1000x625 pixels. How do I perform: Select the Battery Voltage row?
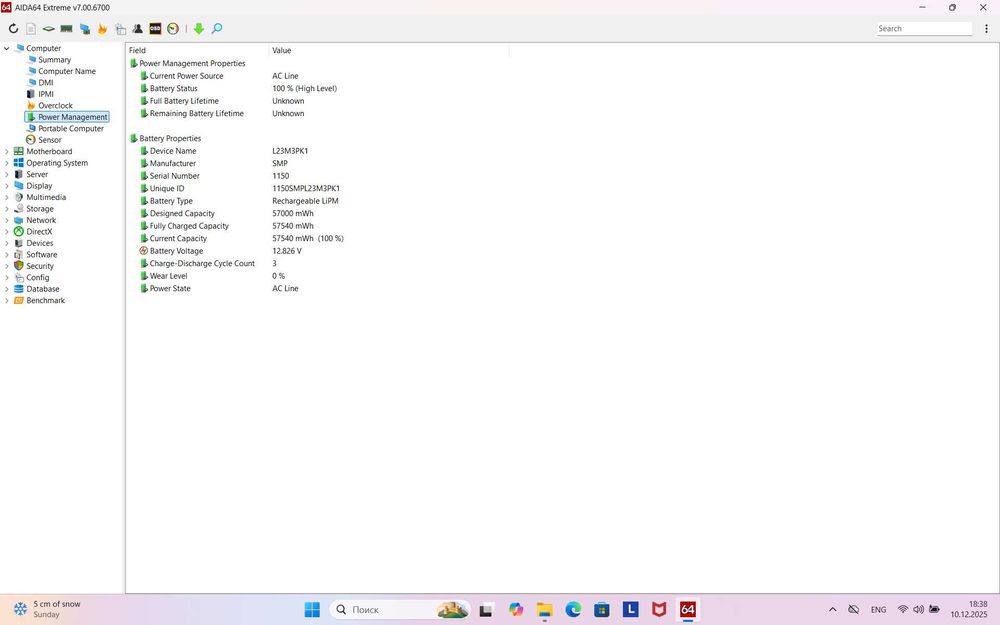(176, 251)
